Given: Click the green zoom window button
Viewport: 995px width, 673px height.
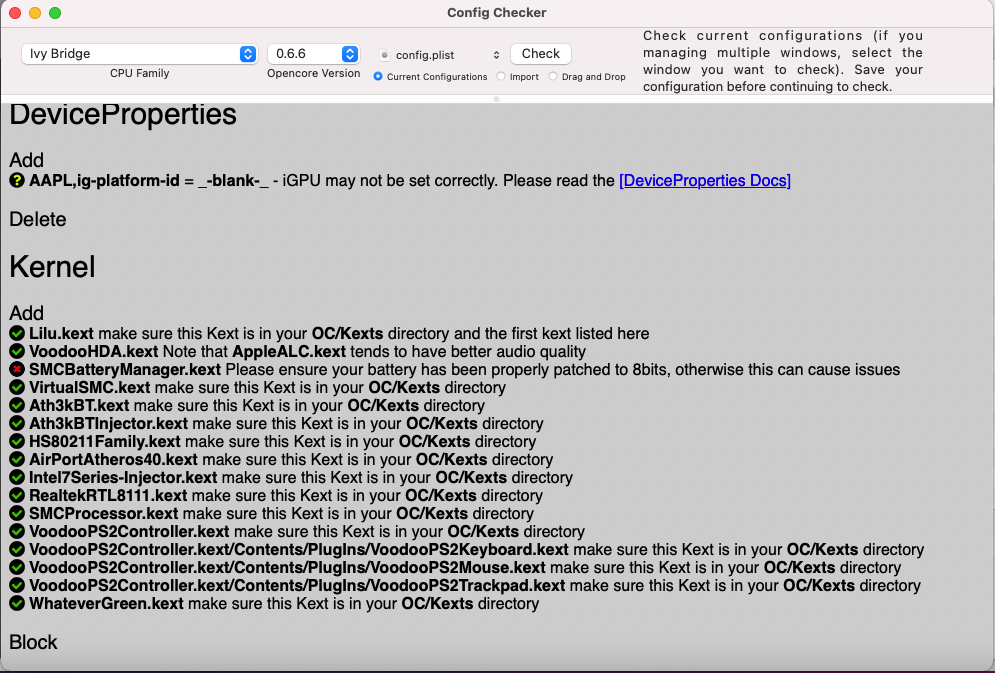Looking at the screenshot, I should point(55,13).
